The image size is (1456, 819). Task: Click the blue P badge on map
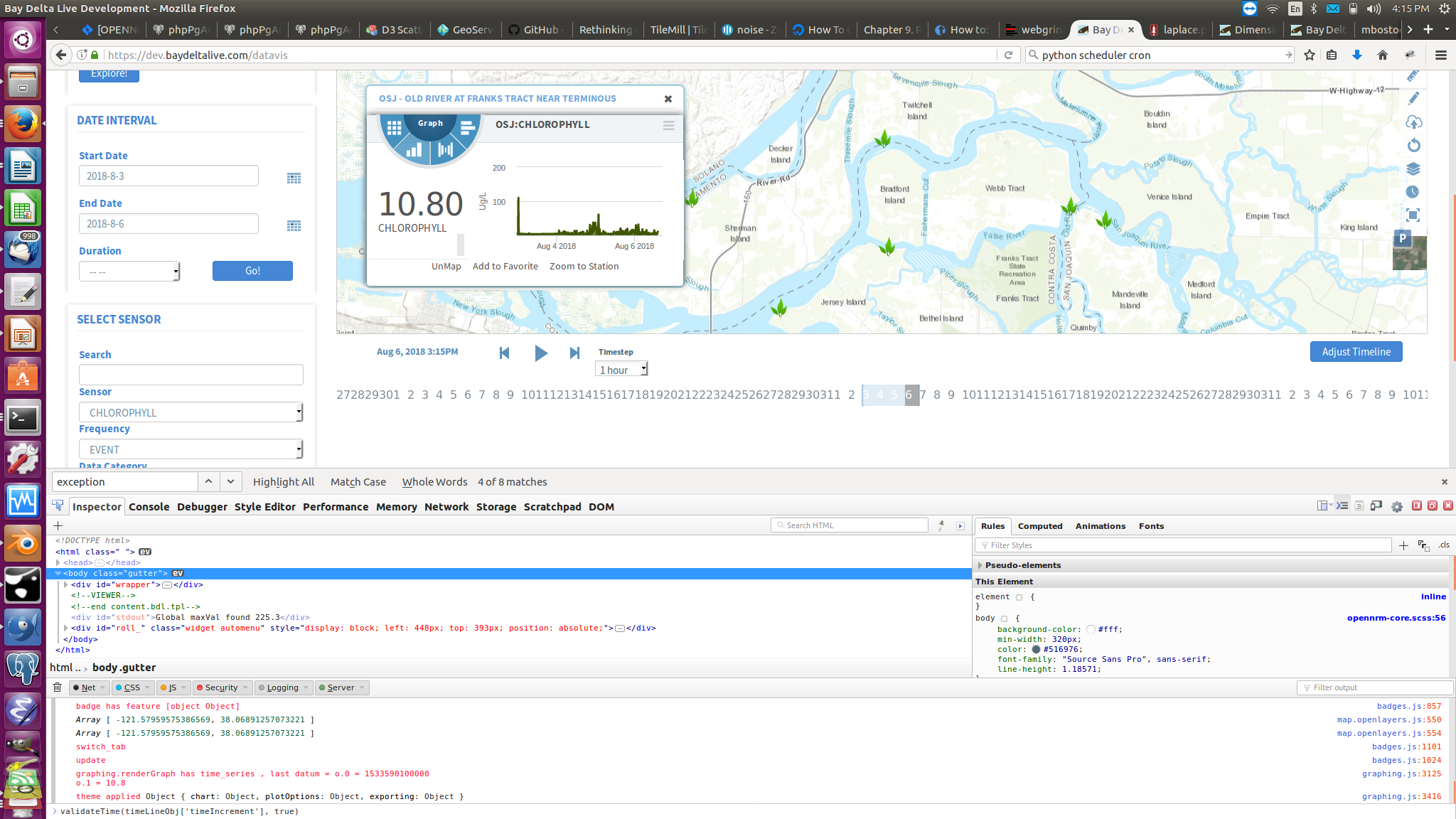pos(1402,238)
